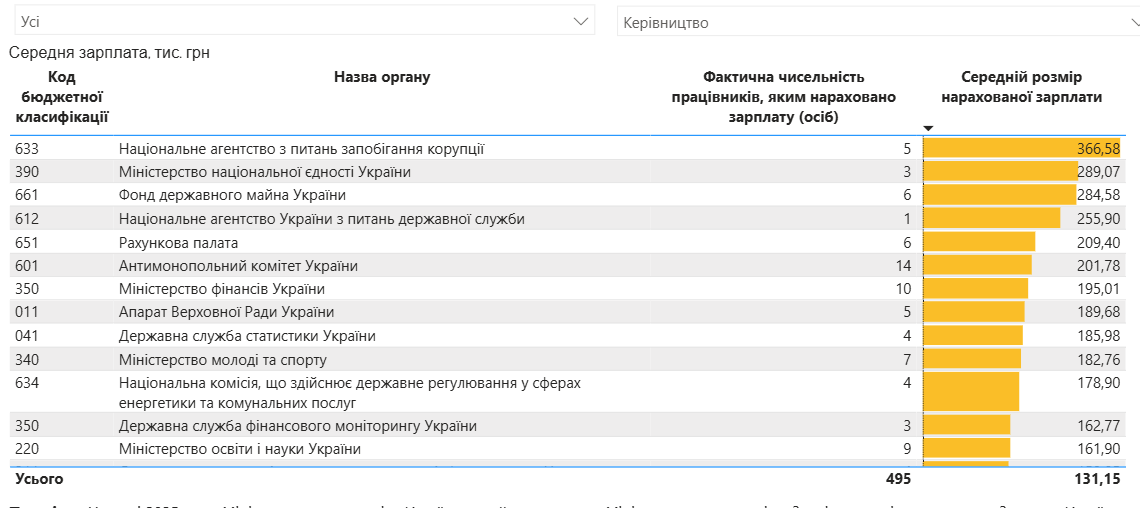Click "Міністерство молоді та спорту" cell
The width and height of the screenshot is (1140, 508).
click(x=222, y=360)
